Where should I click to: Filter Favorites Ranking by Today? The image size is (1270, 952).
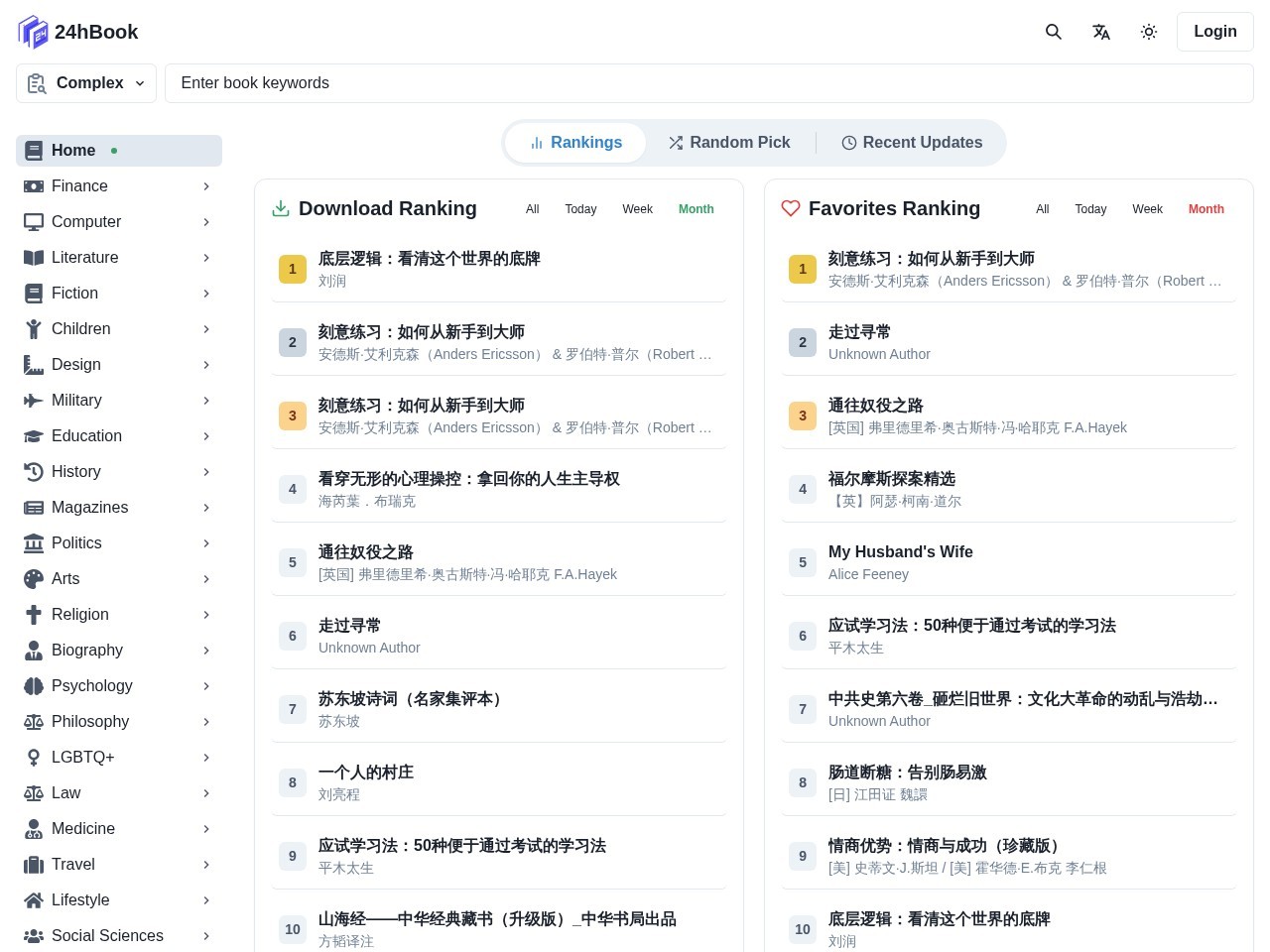pos(1090,209)
